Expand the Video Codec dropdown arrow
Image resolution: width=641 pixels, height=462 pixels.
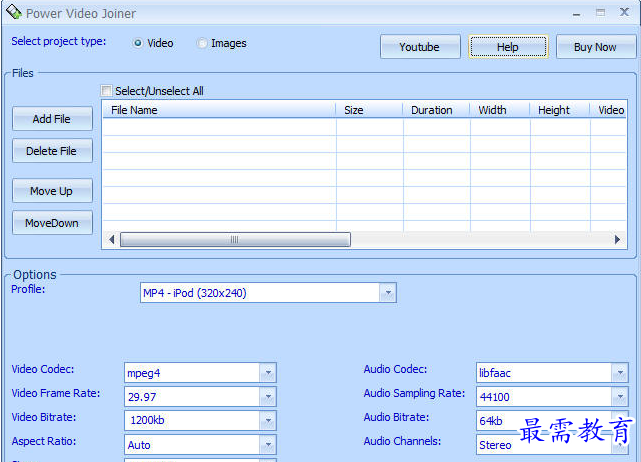tap(268, 372)
